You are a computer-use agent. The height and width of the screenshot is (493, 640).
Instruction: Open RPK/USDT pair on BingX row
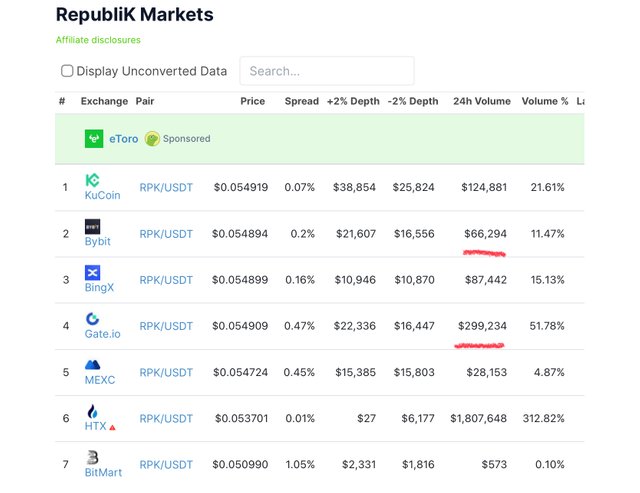click(166, 280)
